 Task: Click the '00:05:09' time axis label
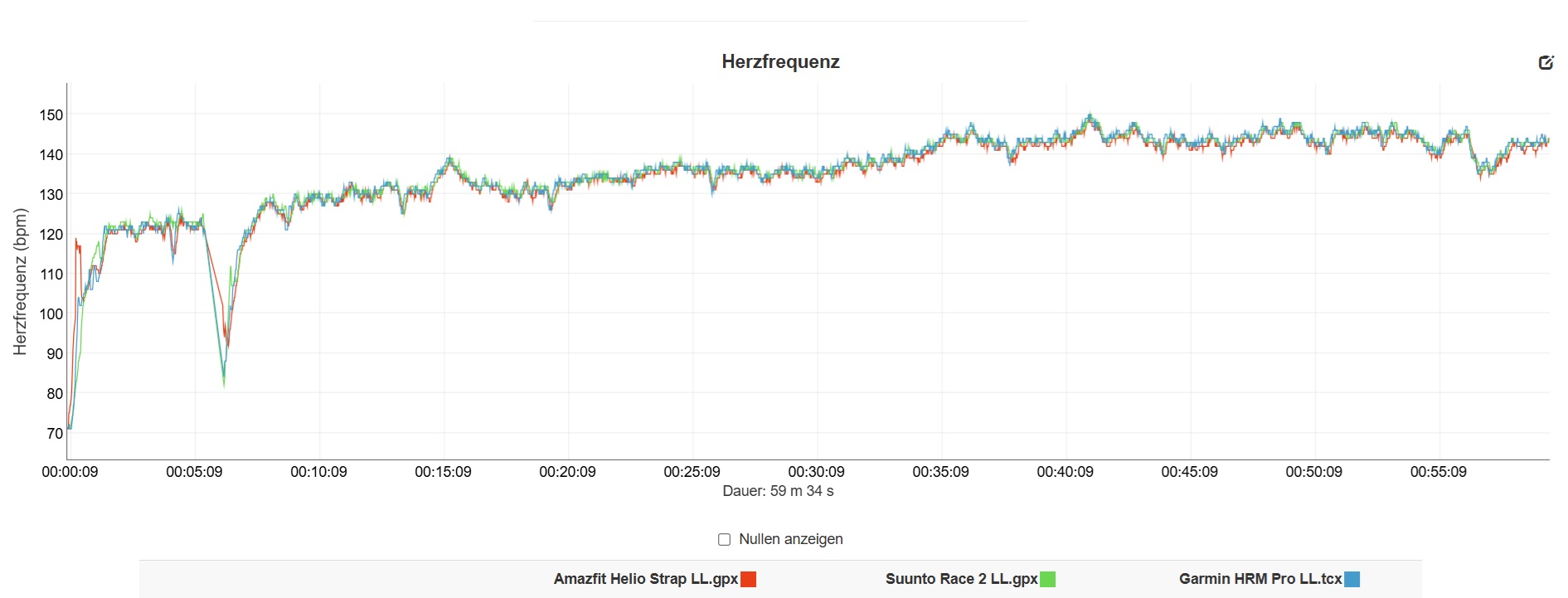point(194,472)
